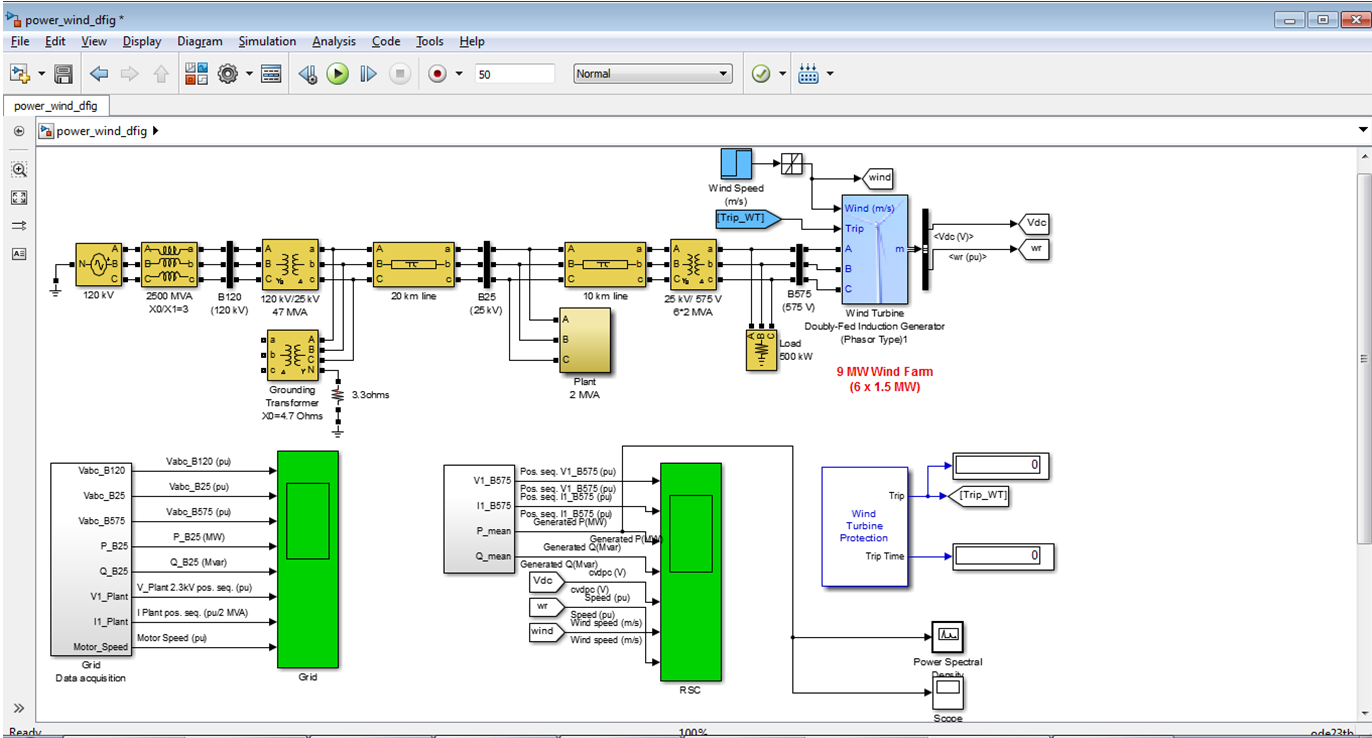This screenshot has height=738, width=1372.
Task: Click the Step Forward simulation icon
Action: 368,74
